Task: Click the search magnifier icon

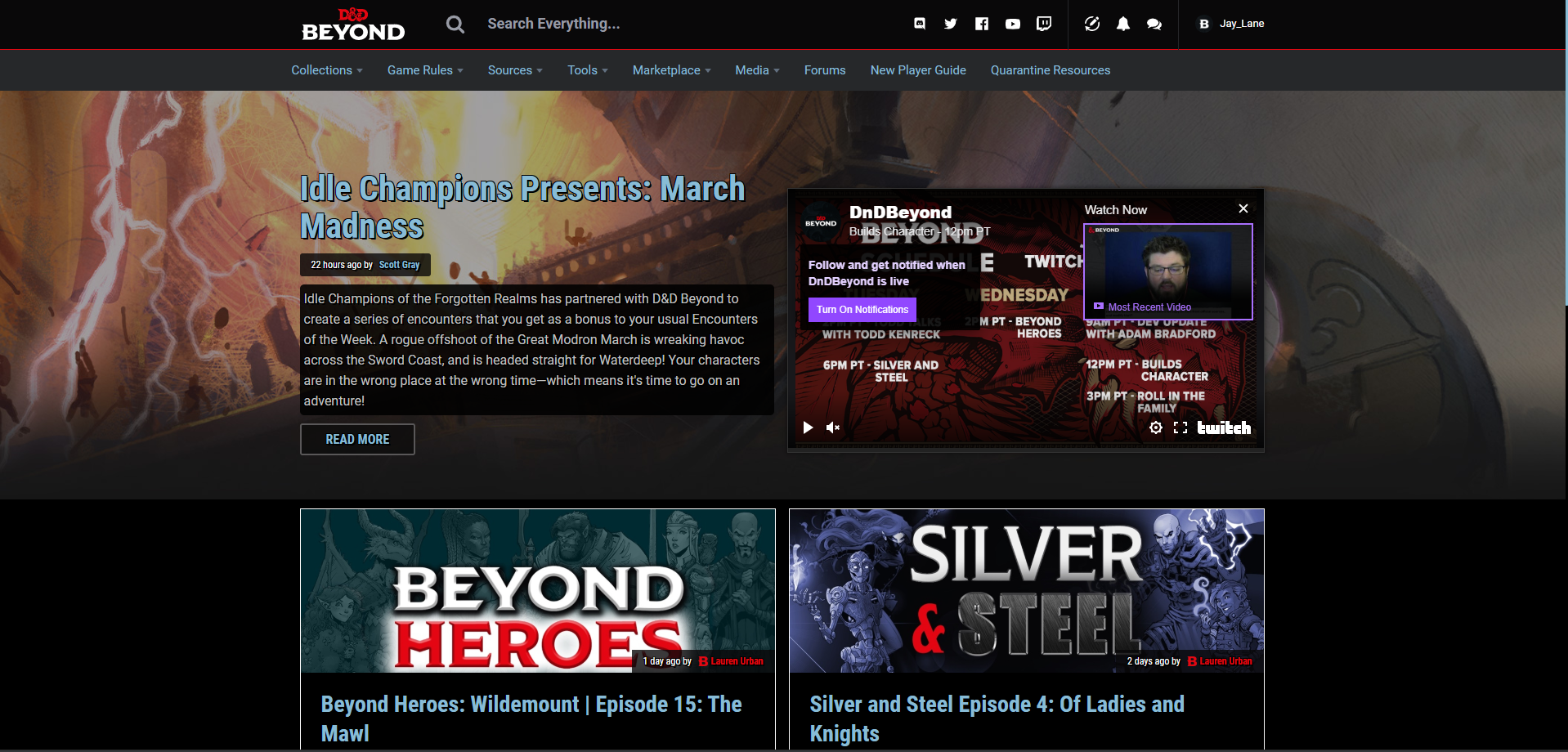Action: tap(455, 25)
